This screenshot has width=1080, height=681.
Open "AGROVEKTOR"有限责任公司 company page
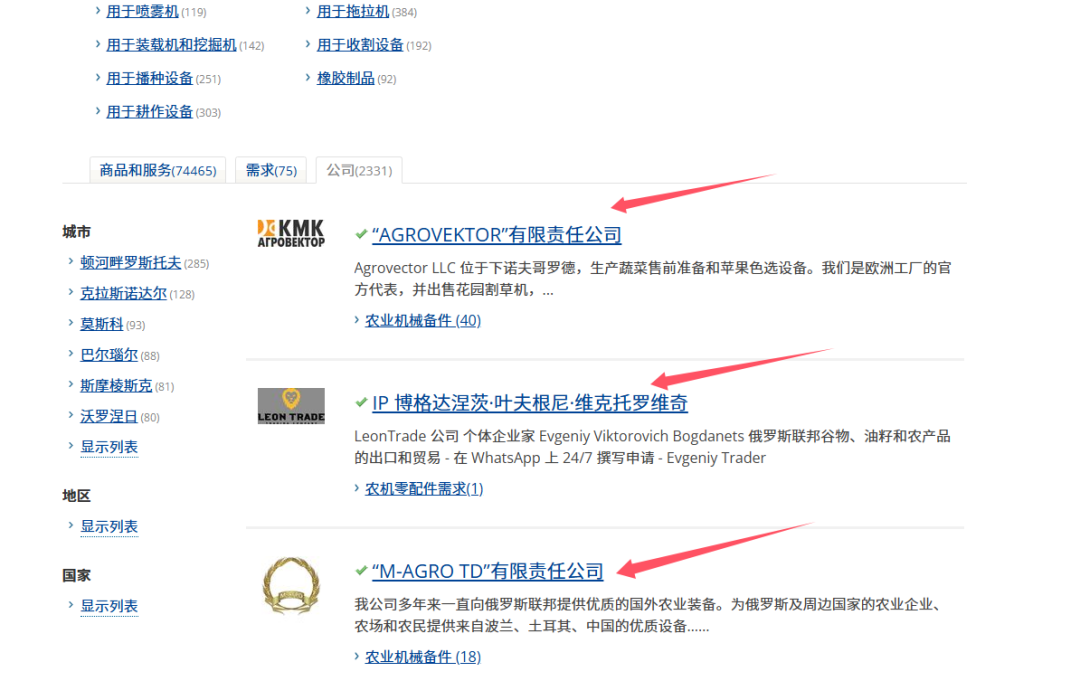(x=497, y=235)
